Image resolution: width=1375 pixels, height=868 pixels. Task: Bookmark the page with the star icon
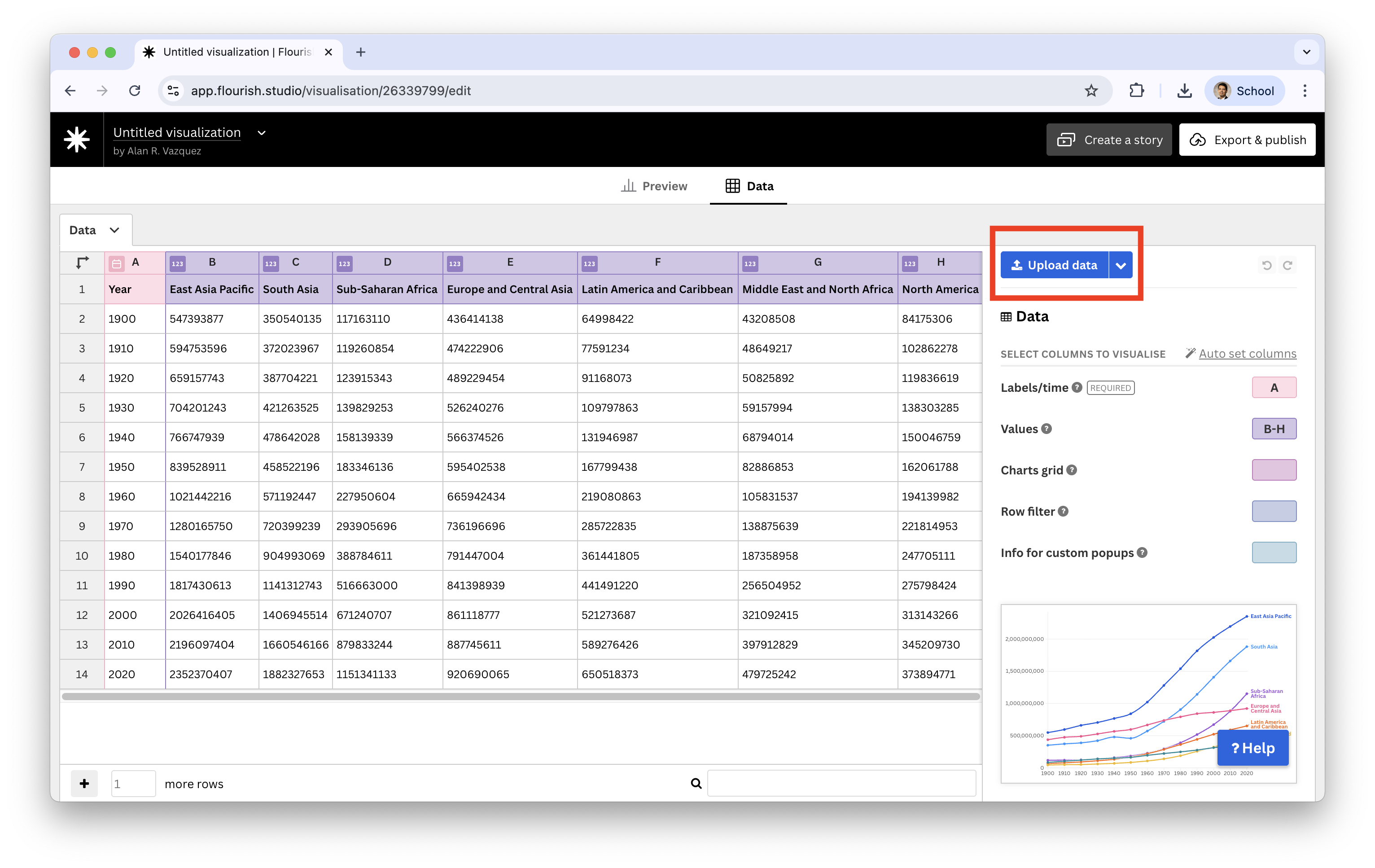[1091, 91]
